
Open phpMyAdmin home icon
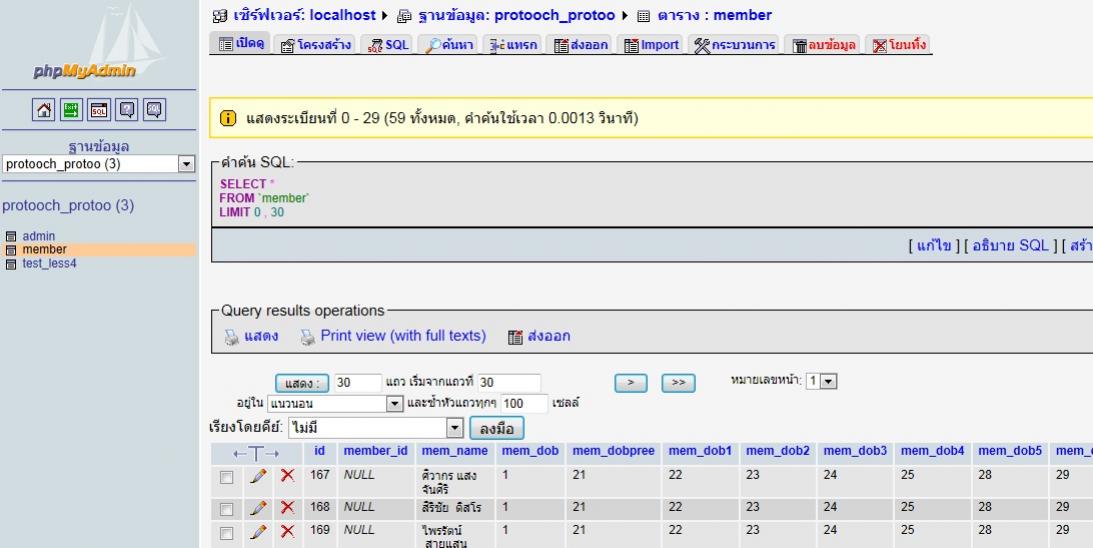point(43,109)
